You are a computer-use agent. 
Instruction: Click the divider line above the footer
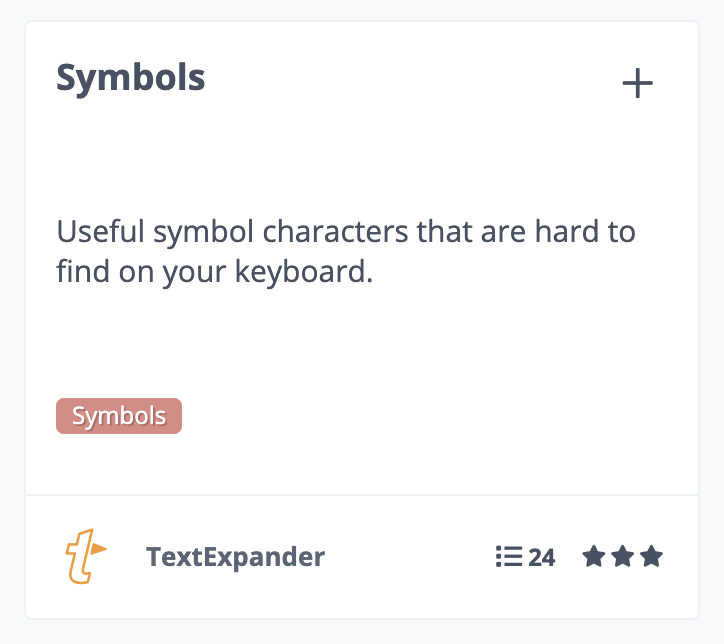362,495
